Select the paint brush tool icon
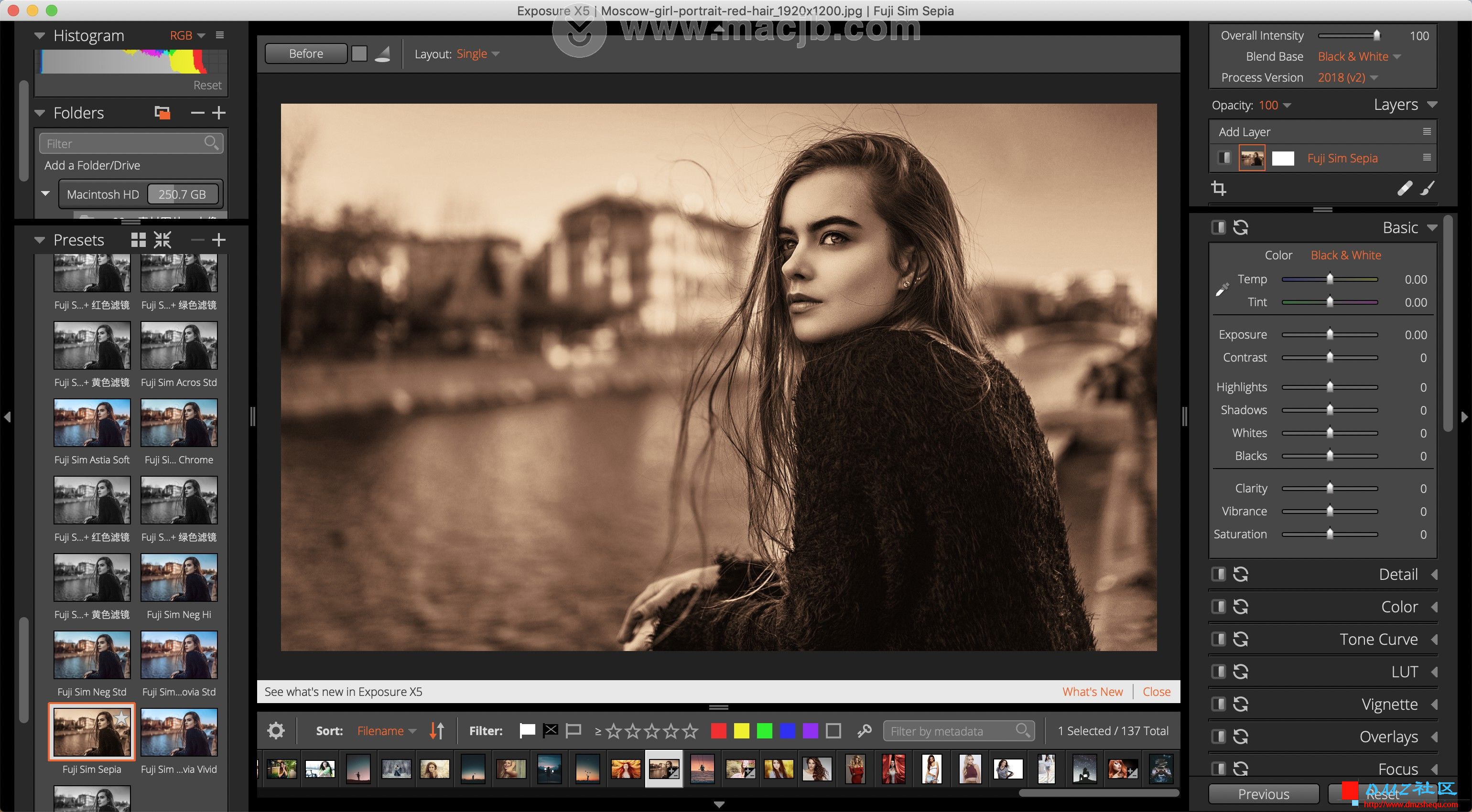The width and height of the screenshot is (1472, 812). coord(1427,188)
